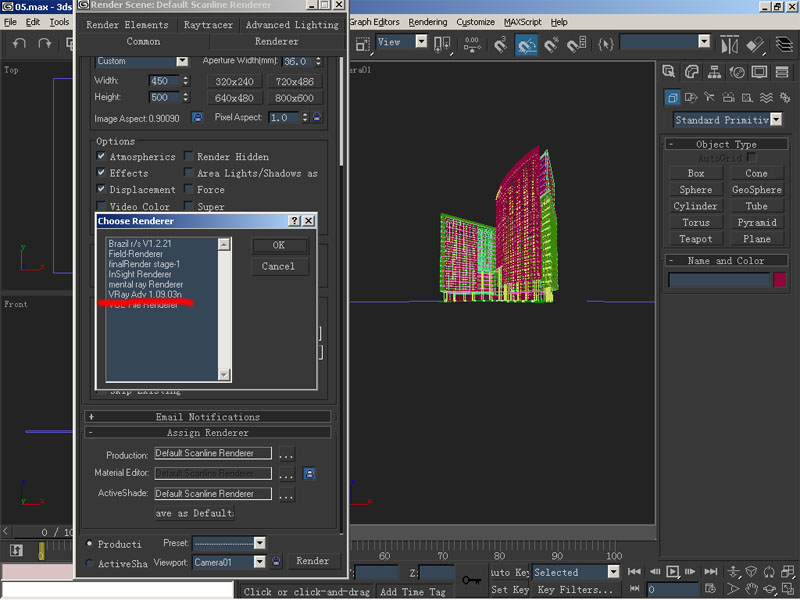Open the Display command panel icon
Screen dimensions: 800x600
click(x=759, y=72)
